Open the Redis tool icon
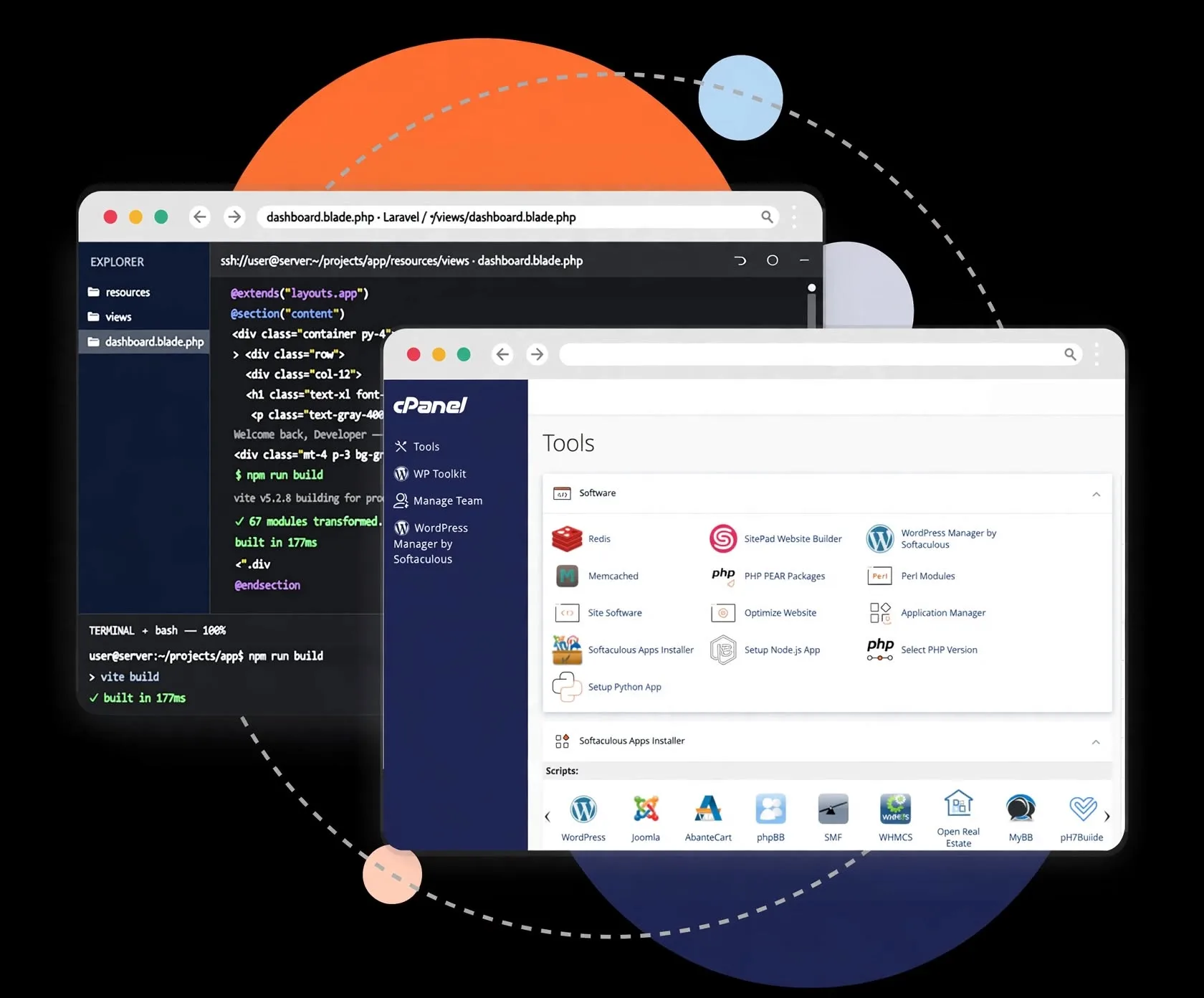Image resolution: width=1204 pixels, height=998 pixels. click(x=567, y=538)
